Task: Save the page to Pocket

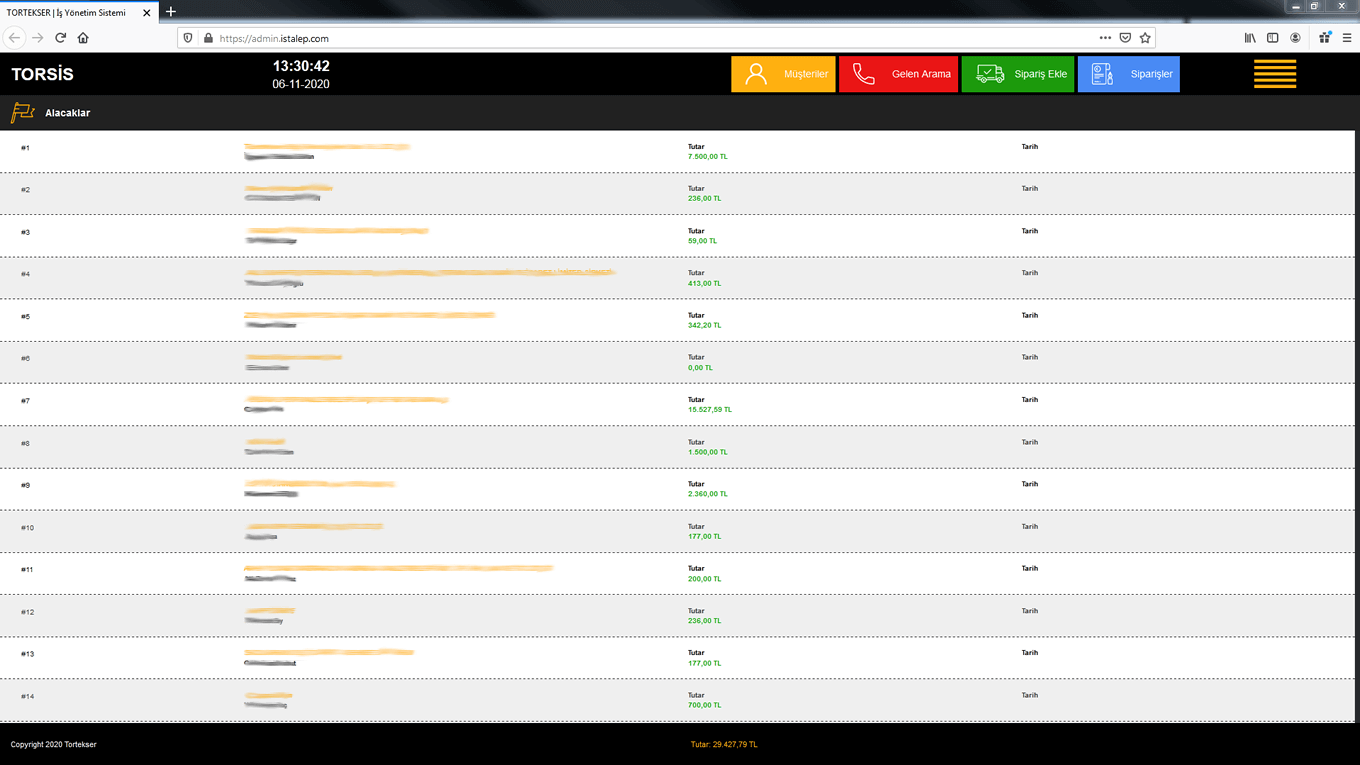Action: [1125, 38]
